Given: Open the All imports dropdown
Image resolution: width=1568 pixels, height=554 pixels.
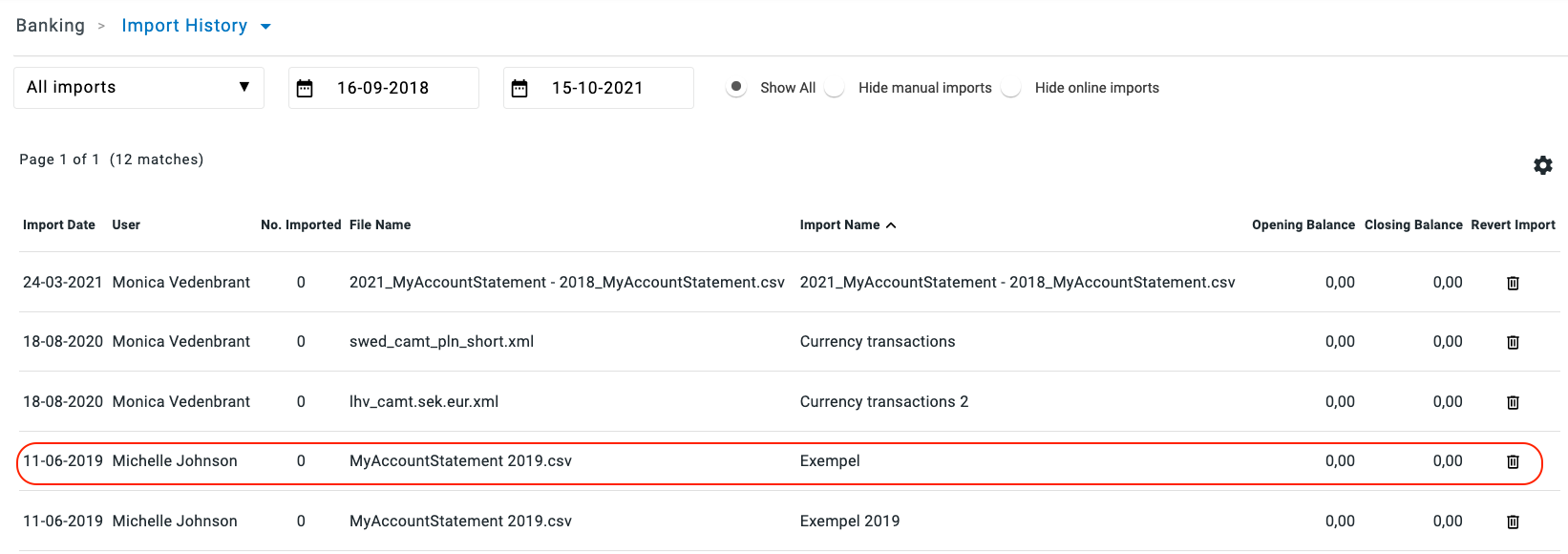Looking at the screenshot, I should [138, 88].
